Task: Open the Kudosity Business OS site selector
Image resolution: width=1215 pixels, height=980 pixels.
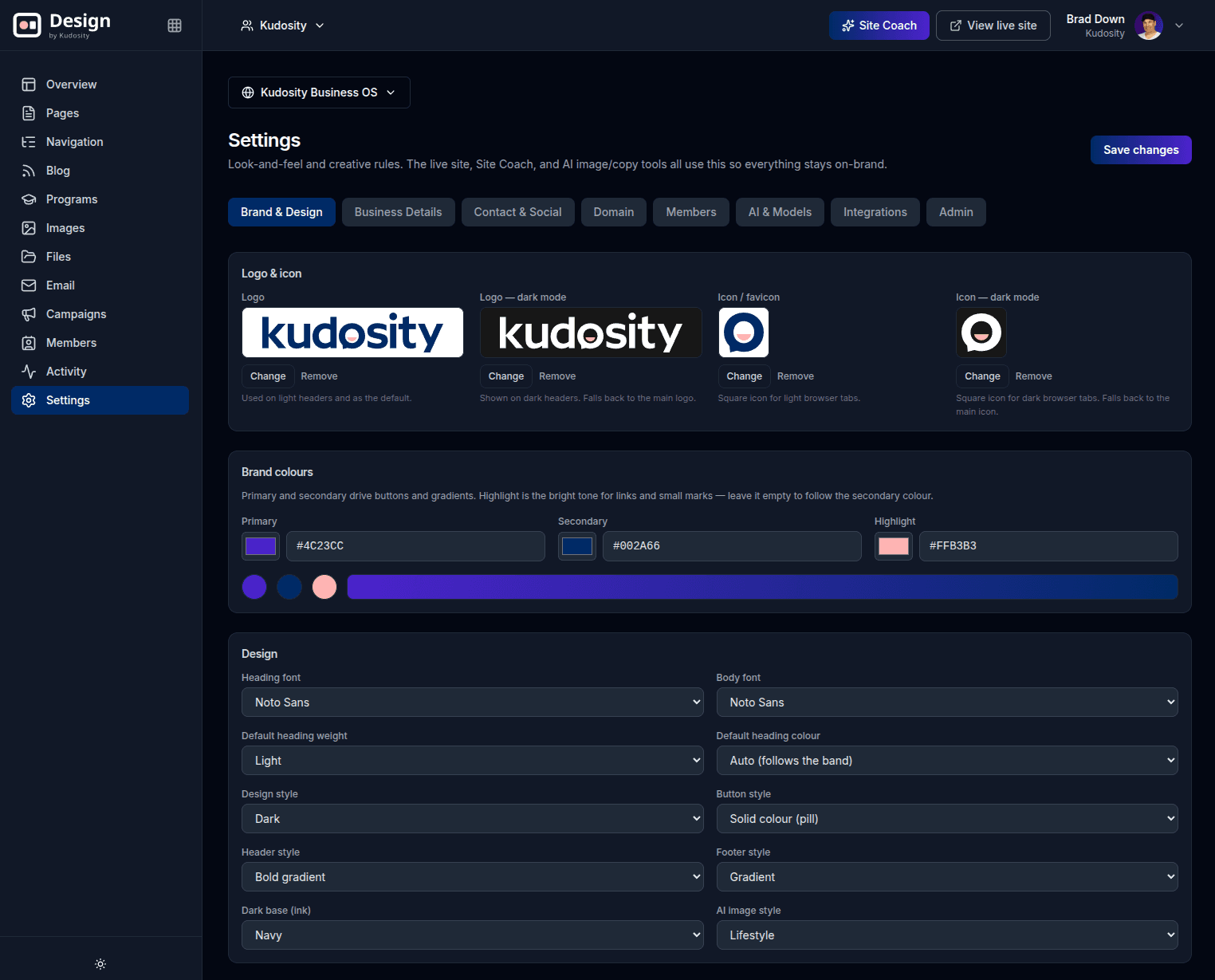Action: pyautogui.click(x=319, y=92)
